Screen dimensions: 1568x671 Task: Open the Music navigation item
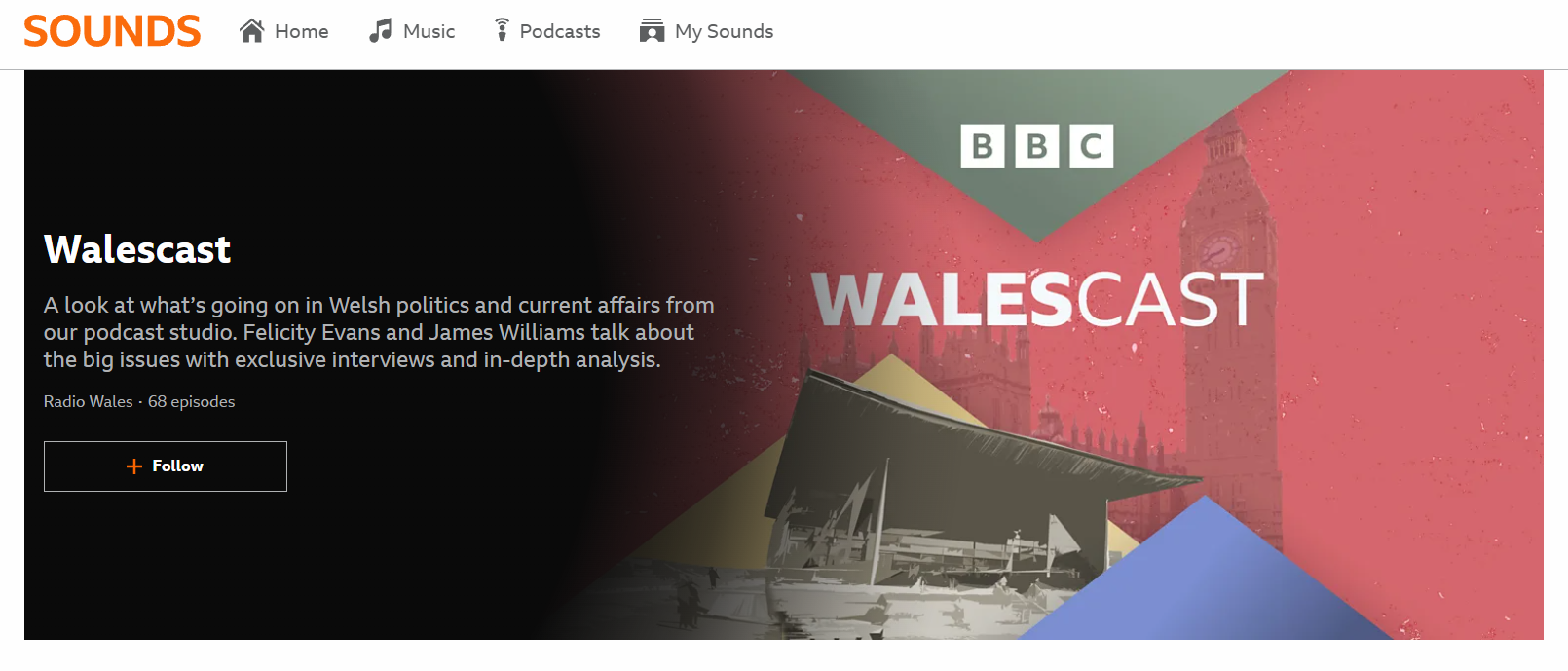click(412, 31)
